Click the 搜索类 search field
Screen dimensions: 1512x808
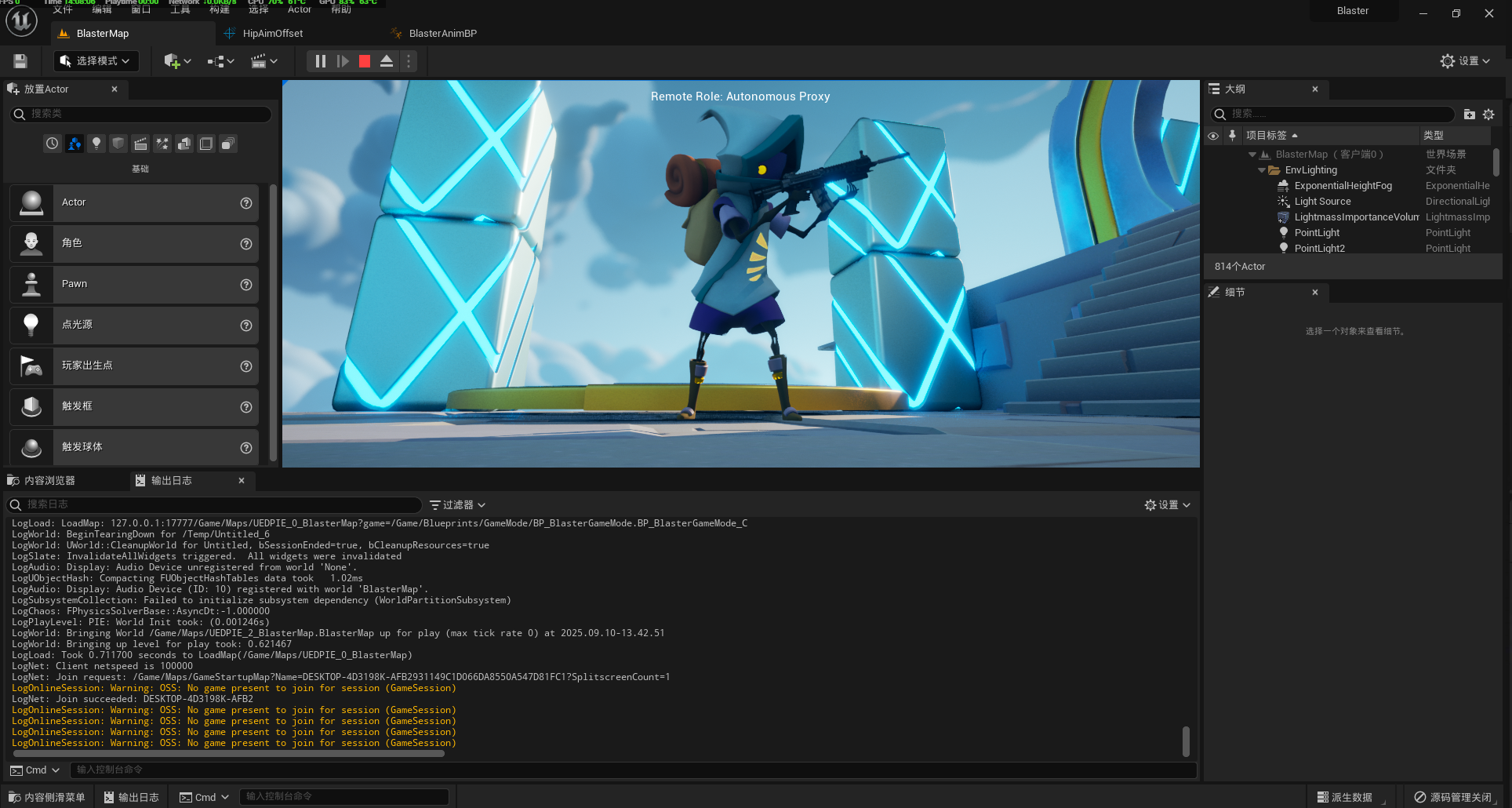coord(141,115)
